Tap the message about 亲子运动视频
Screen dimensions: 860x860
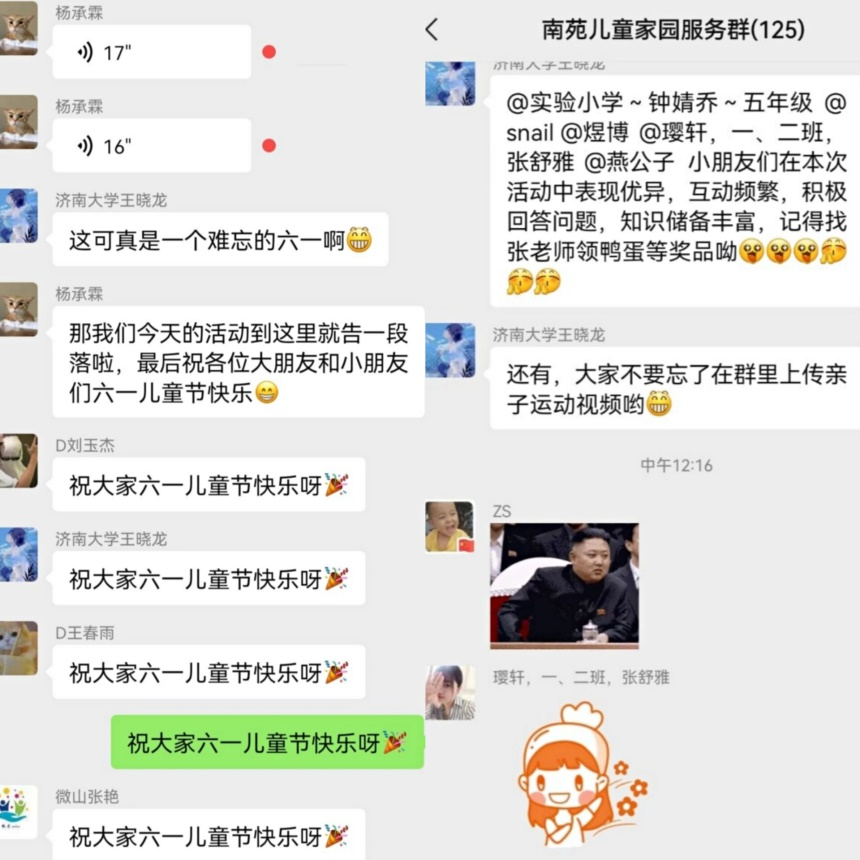click(x=675, y=389)
